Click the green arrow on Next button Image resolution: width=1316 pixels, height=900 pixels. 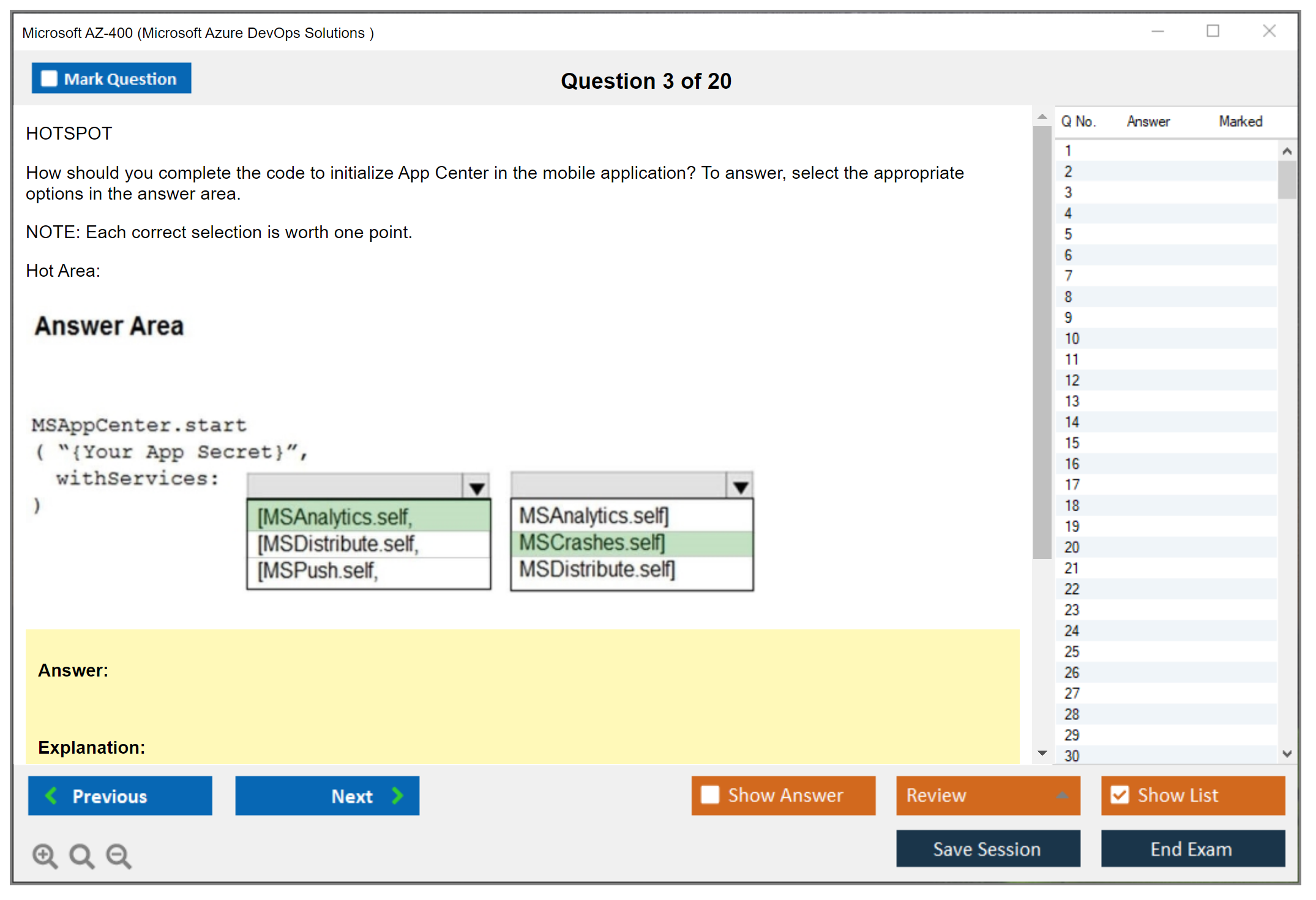coord(398,795)
